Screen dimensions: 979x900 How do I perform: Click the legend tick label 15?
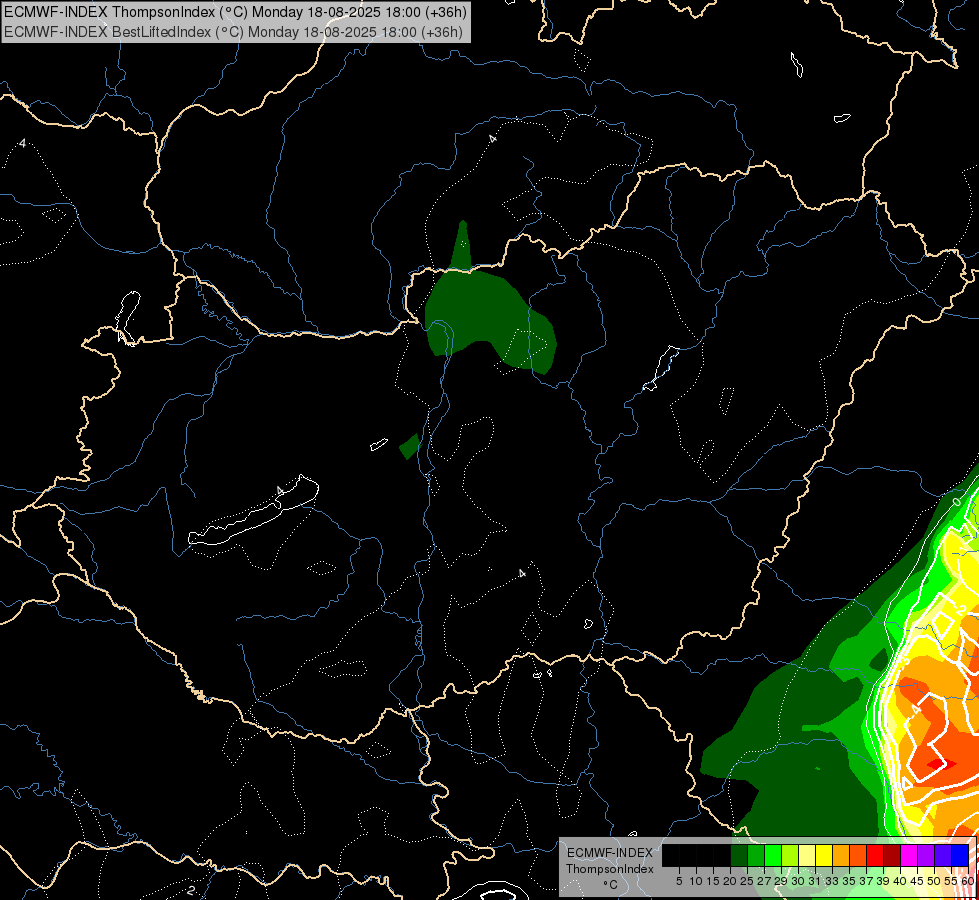[x=713, y=881]
